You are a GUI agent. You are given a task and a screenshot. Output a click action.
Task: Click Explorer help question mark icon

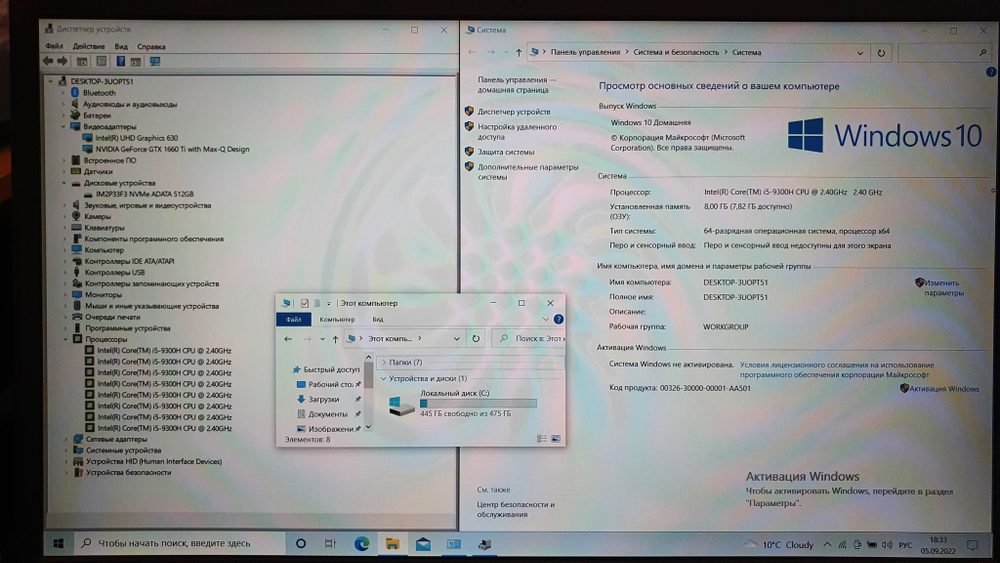tap(558, 319)
